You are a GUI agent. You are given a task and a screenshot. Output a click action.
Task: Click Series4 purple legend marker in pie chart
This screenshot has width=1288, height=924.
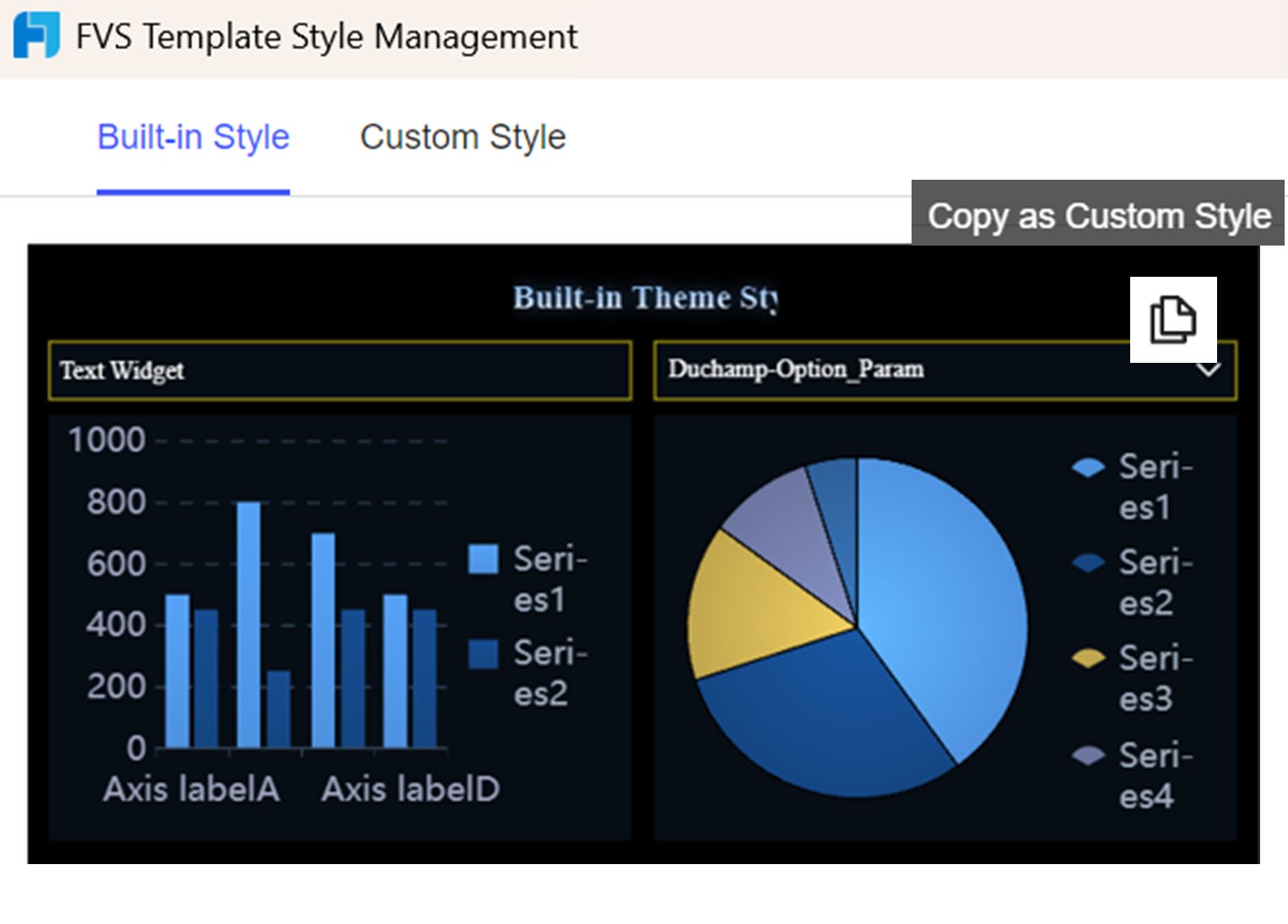1088,754
